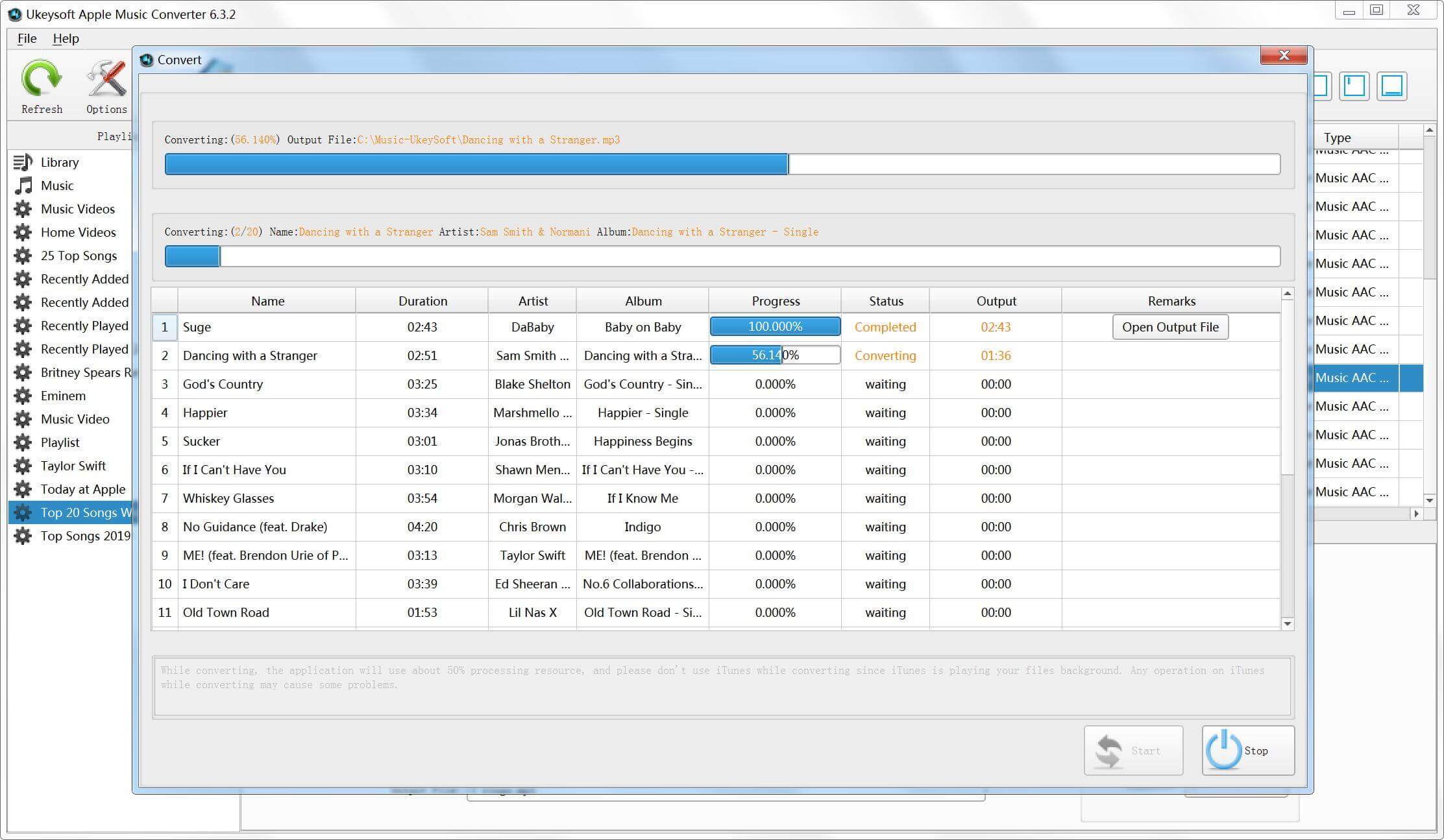
Task: Sort by the Duration column header
Action: click(422, 301)
